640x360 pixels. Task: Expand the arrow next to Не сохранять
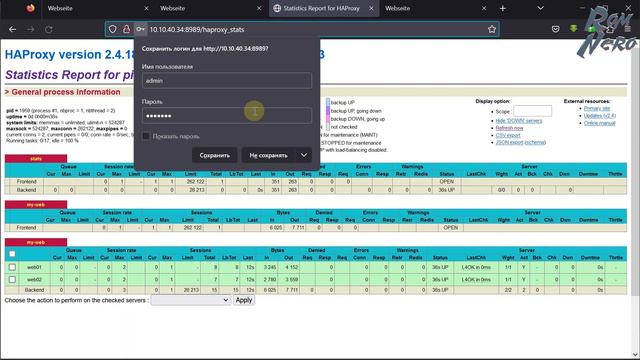pyautogui.click(x=304, y=155)
